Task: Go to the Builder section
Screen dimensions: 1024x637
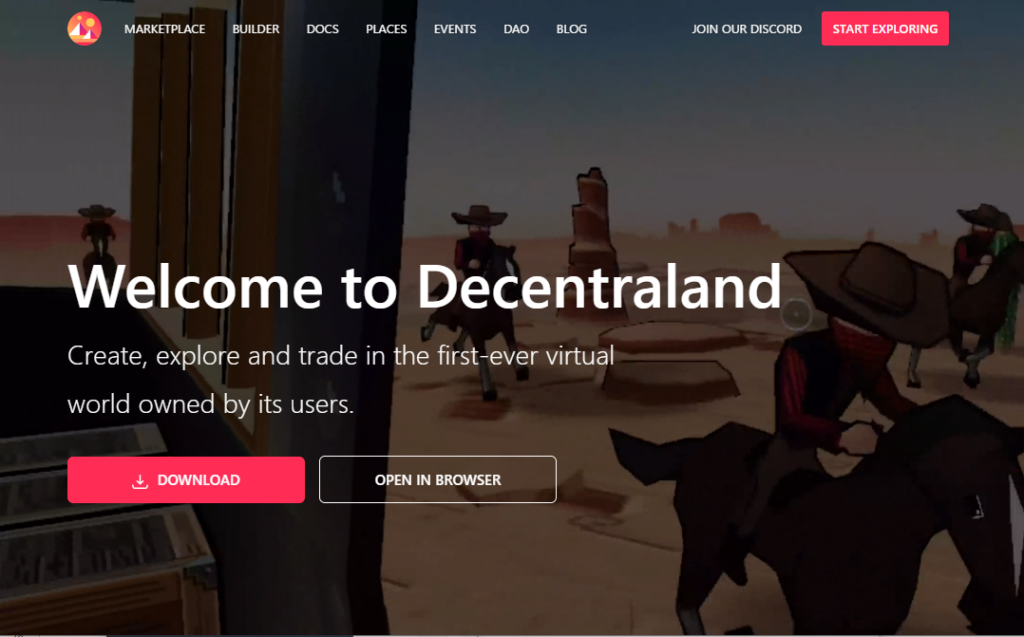Action: tap(256, 29)
